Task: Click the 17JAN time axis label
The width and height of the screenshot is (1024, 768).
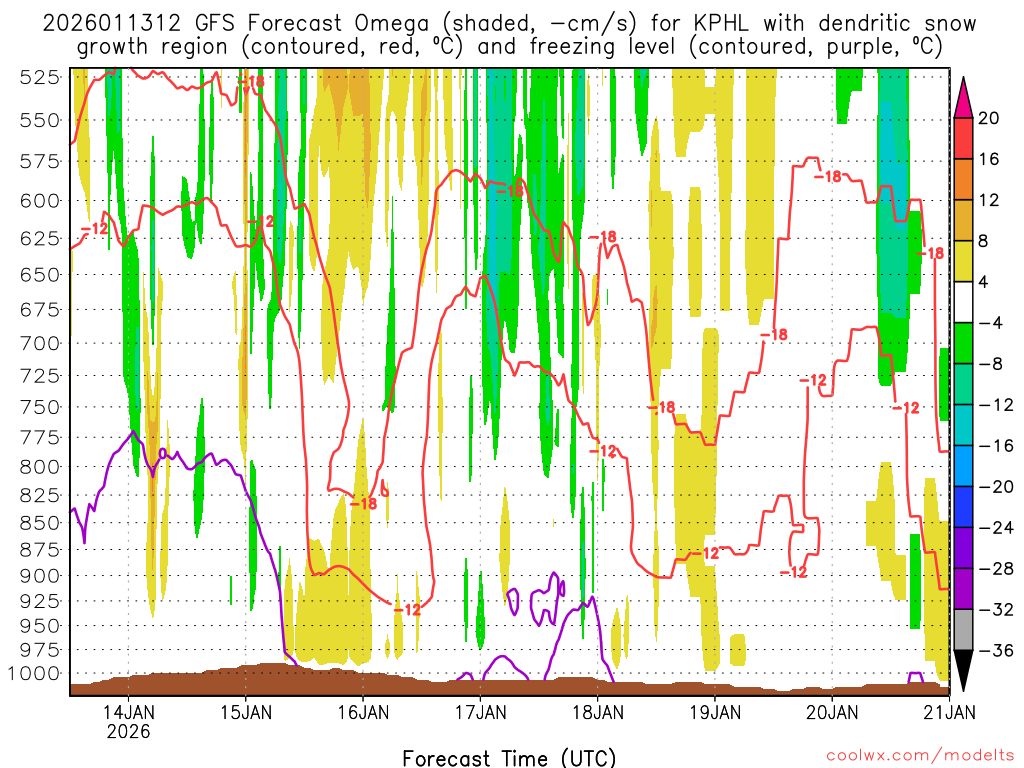Action: pyautogui.click(x=481, y=712)
